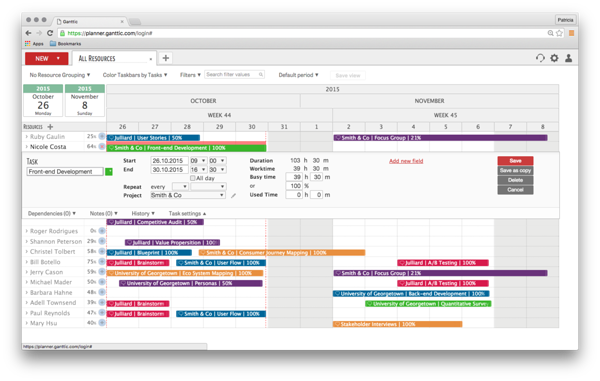Screen dimensions: 600x381
Task: Click the red circle for Nicole Costa
Action: 102,147
